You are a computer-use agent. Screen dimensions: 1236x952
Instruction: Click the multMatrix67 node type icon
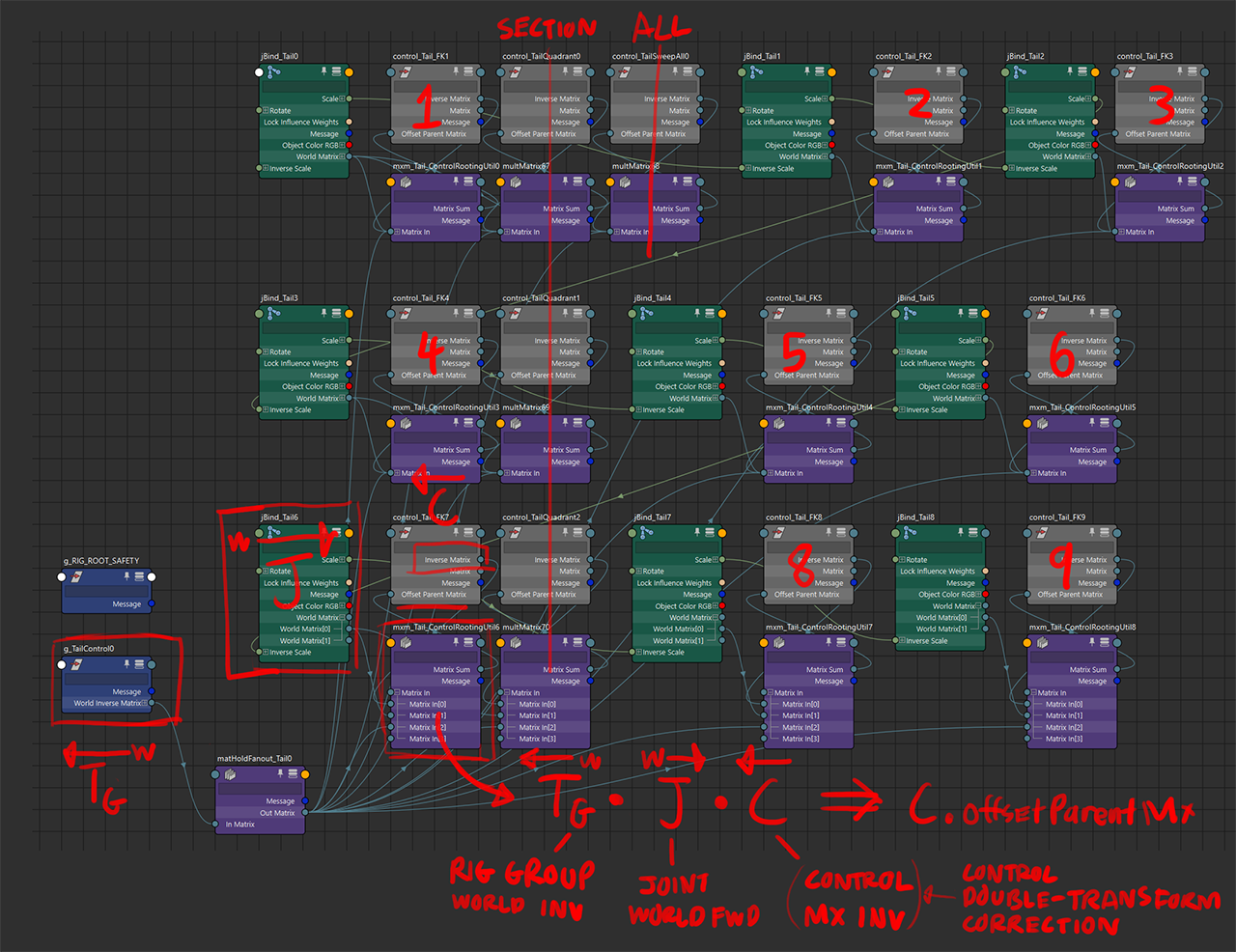(516, 182)
